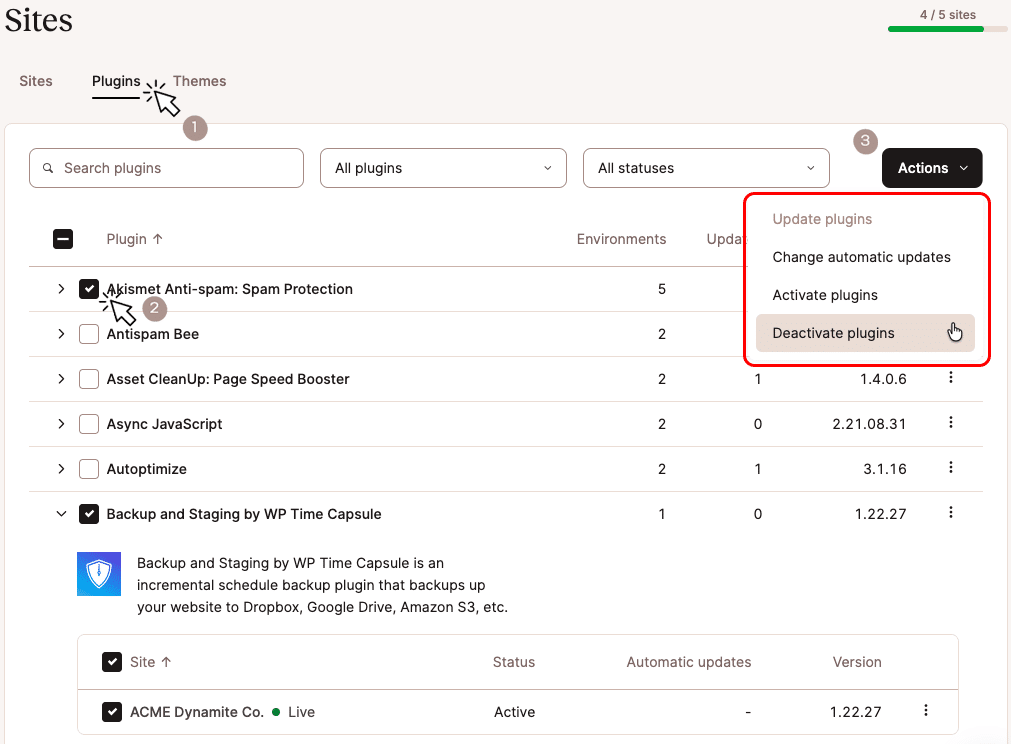Image resolution: width=1011 pixels, height=744 pixels.
Task: Open kebab menu for ACME Dynamite Co. site
Action: click(x=925, y=711)
